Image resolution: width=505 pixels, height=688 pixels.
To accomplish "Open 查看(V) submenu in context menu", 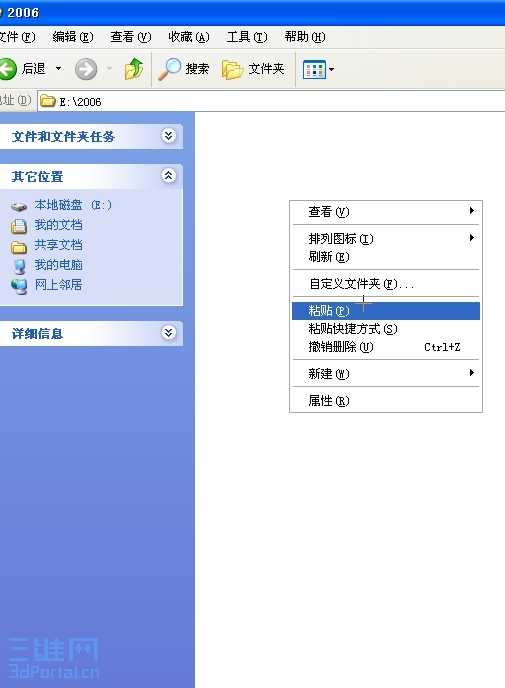I will (386, 212).
